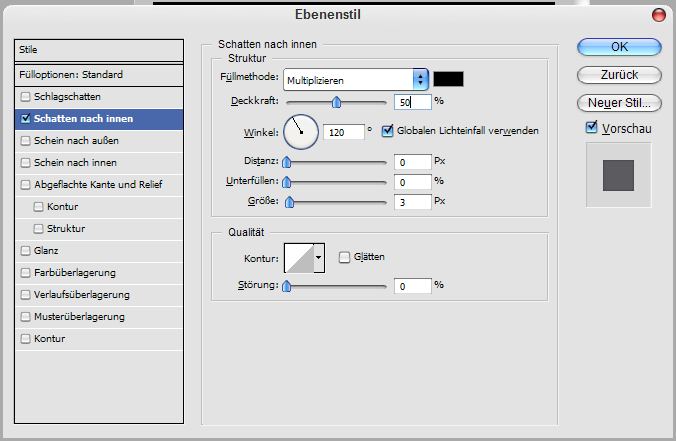Enable the bottom Kontur style checkbox
The image size is (676, 441).
25,338
